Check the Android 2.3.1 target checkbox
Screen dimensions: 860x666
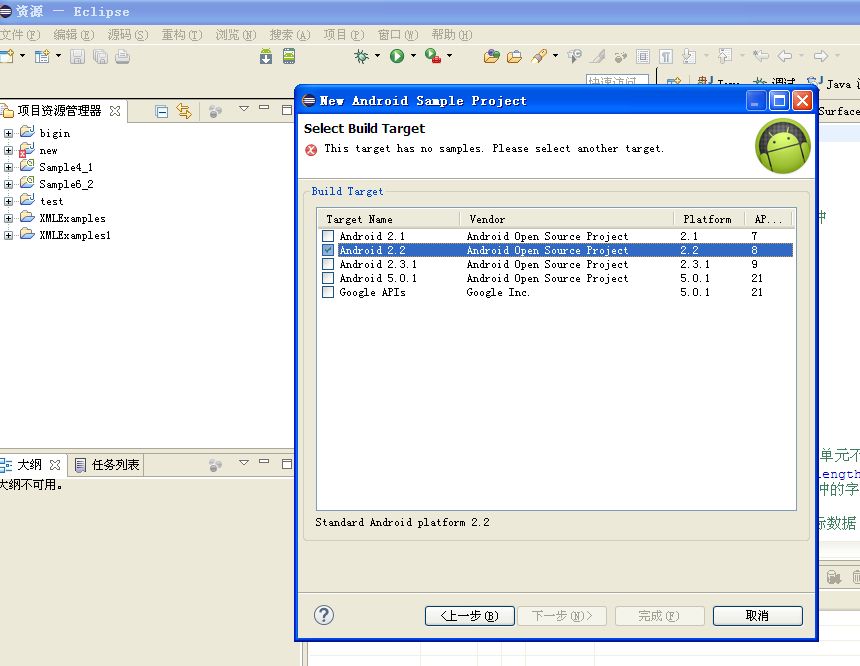tap(328, 264)
